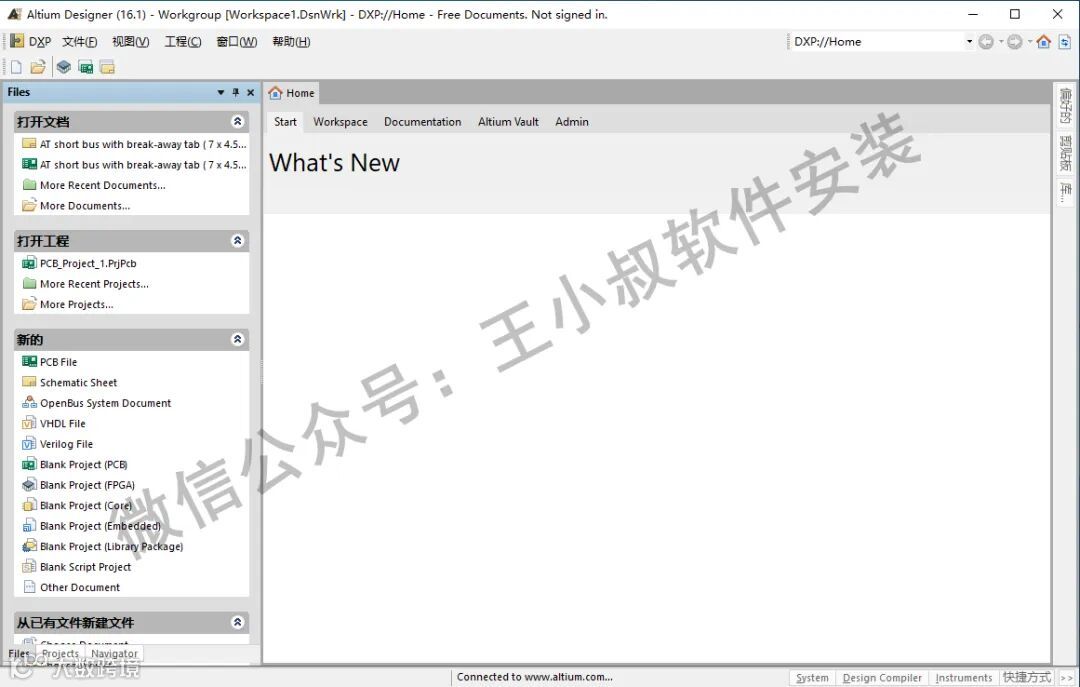
Task: Switch to the Workspace tab
Action: click(340, 122)
